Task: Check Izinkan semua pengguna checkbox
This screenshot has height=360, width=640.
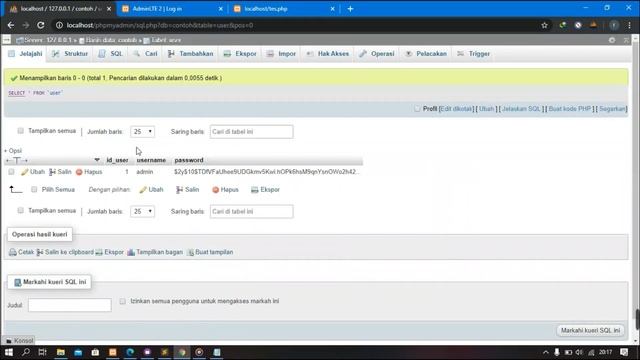Action: point(122,301)
